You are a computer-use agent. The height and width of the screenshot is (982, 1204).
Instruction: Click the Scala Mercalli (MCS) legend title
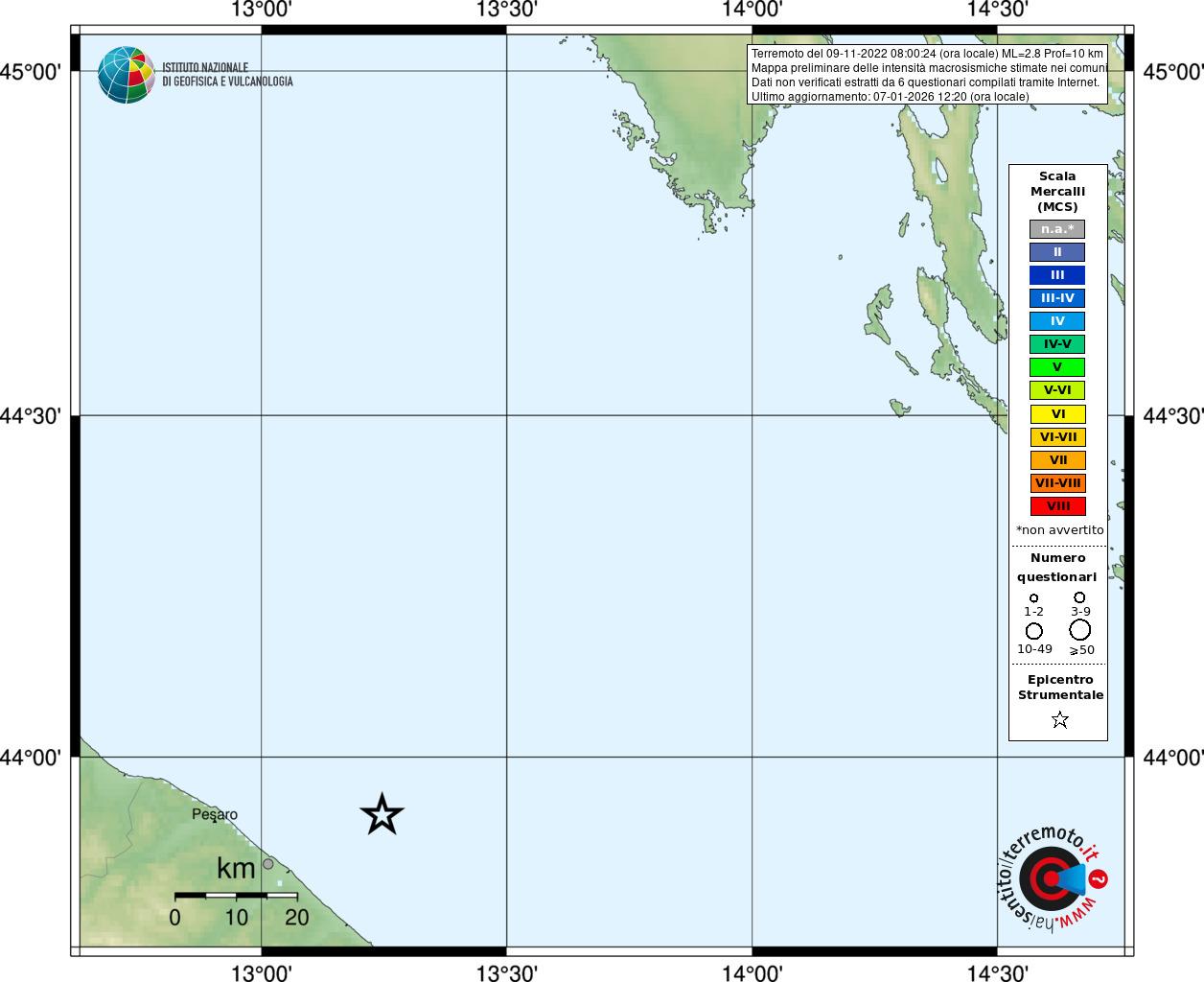point(1057,192)
